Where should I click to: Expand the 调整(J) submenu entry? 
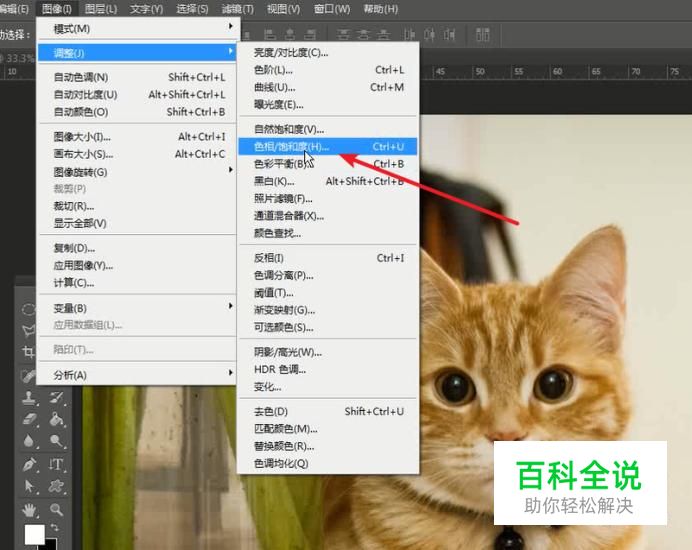tap(138, 53)
